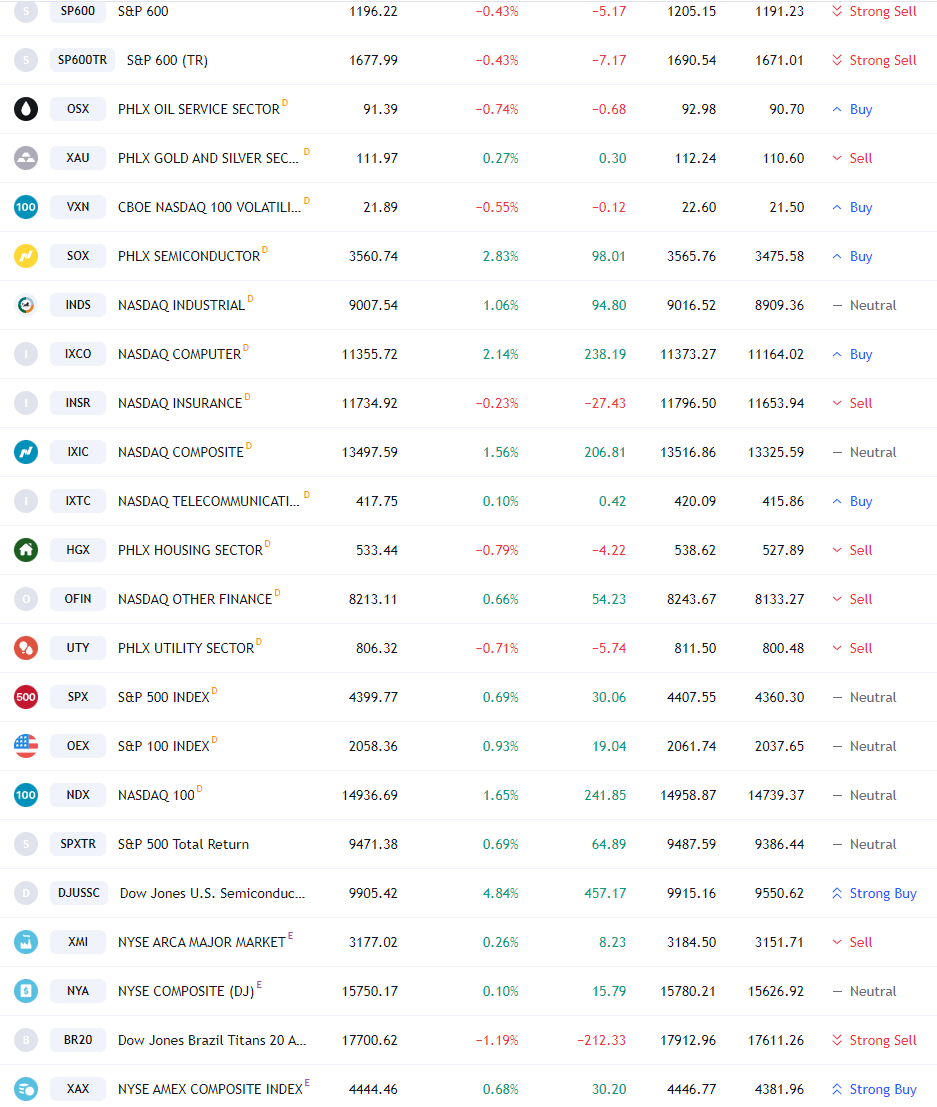Click the HGX green house icon

pos(26,550)
